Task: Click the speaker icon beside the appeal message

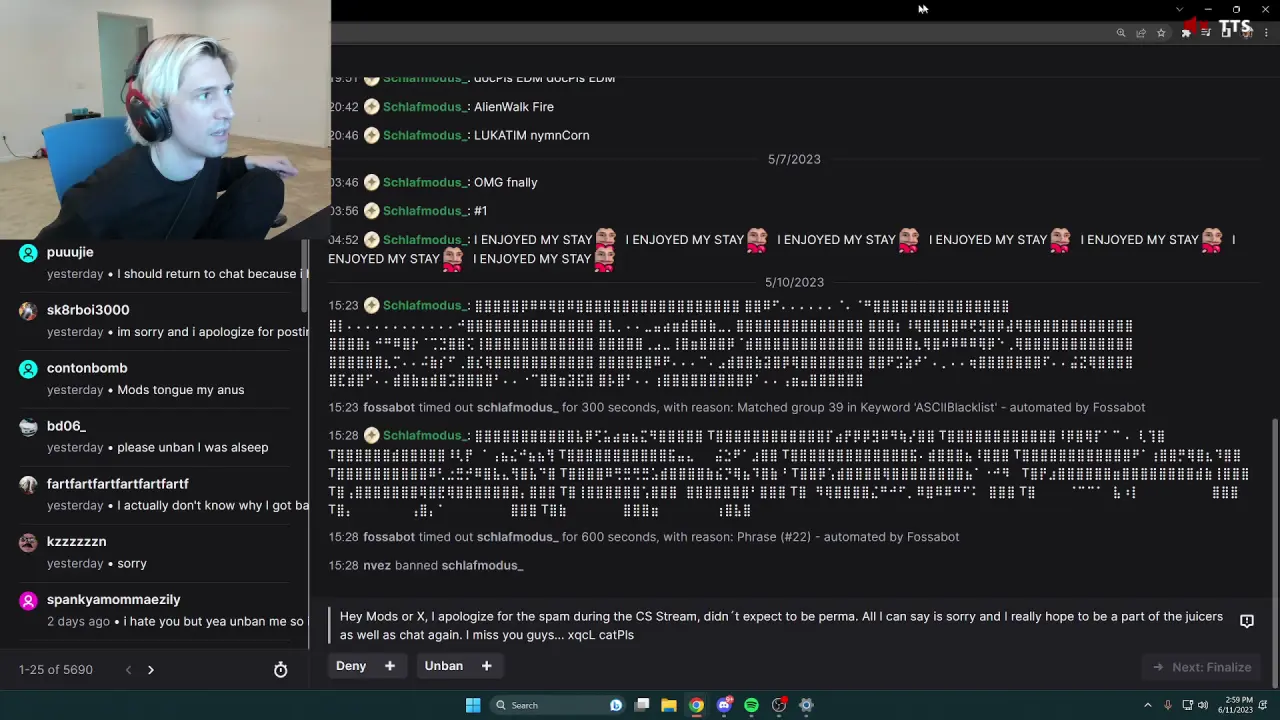Action: tap(1247, 620)
